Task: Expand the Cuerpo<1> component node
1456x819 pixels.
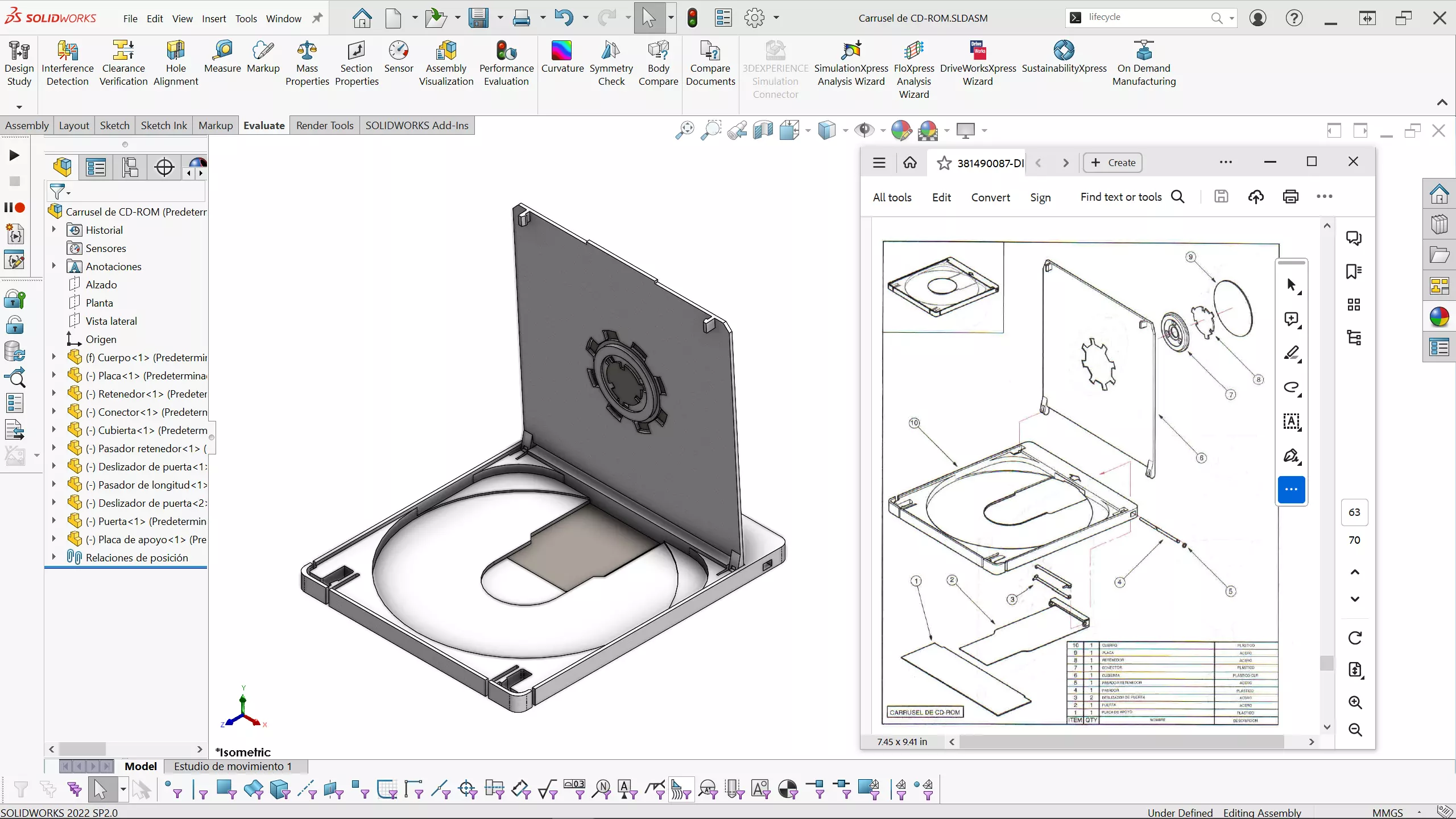Action: point(54,357)
